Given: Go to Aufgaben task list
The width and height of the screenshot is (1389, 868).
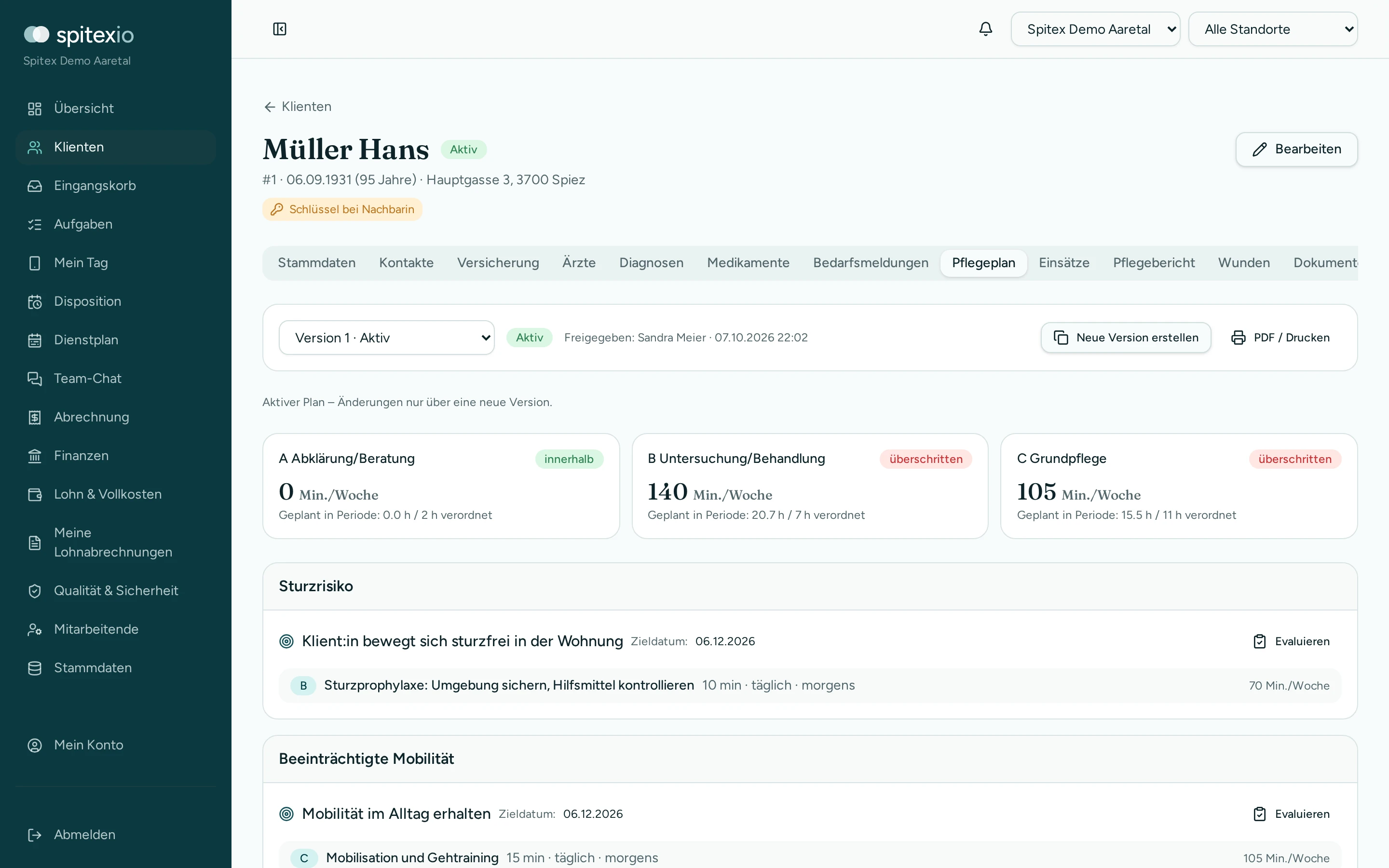Looking at the screenshot, I should 115,224.
